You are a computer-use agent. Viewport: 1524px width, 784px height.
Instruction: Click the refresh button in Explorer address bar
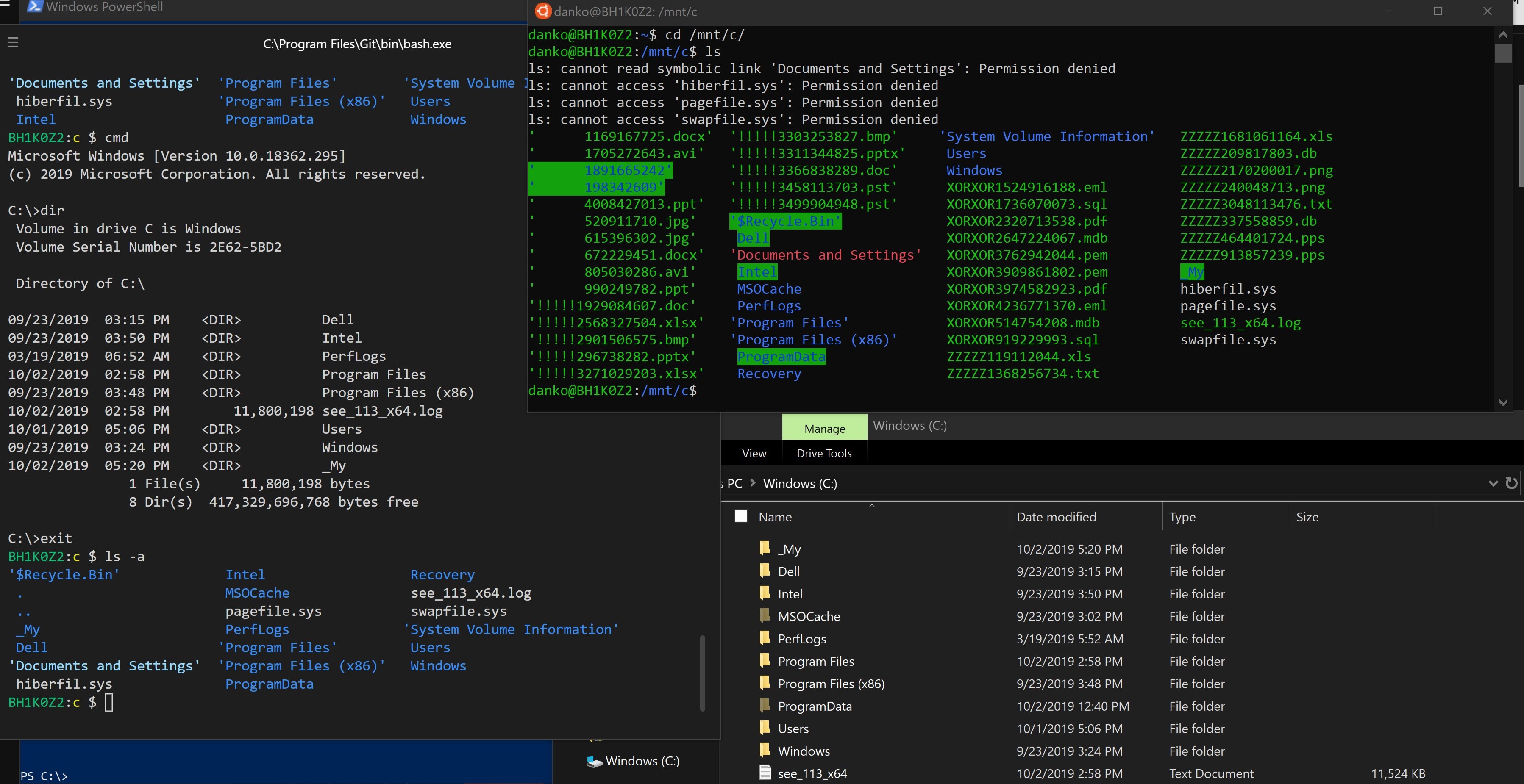click(x=1512, y=483)
